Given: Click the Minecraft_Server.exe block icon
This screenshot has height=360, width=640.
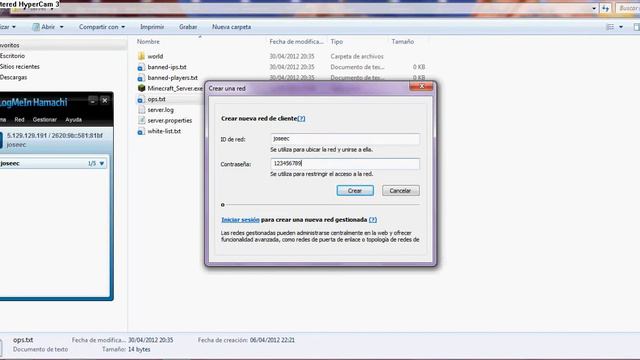Looking at the screenshot, I should (141, 88).
